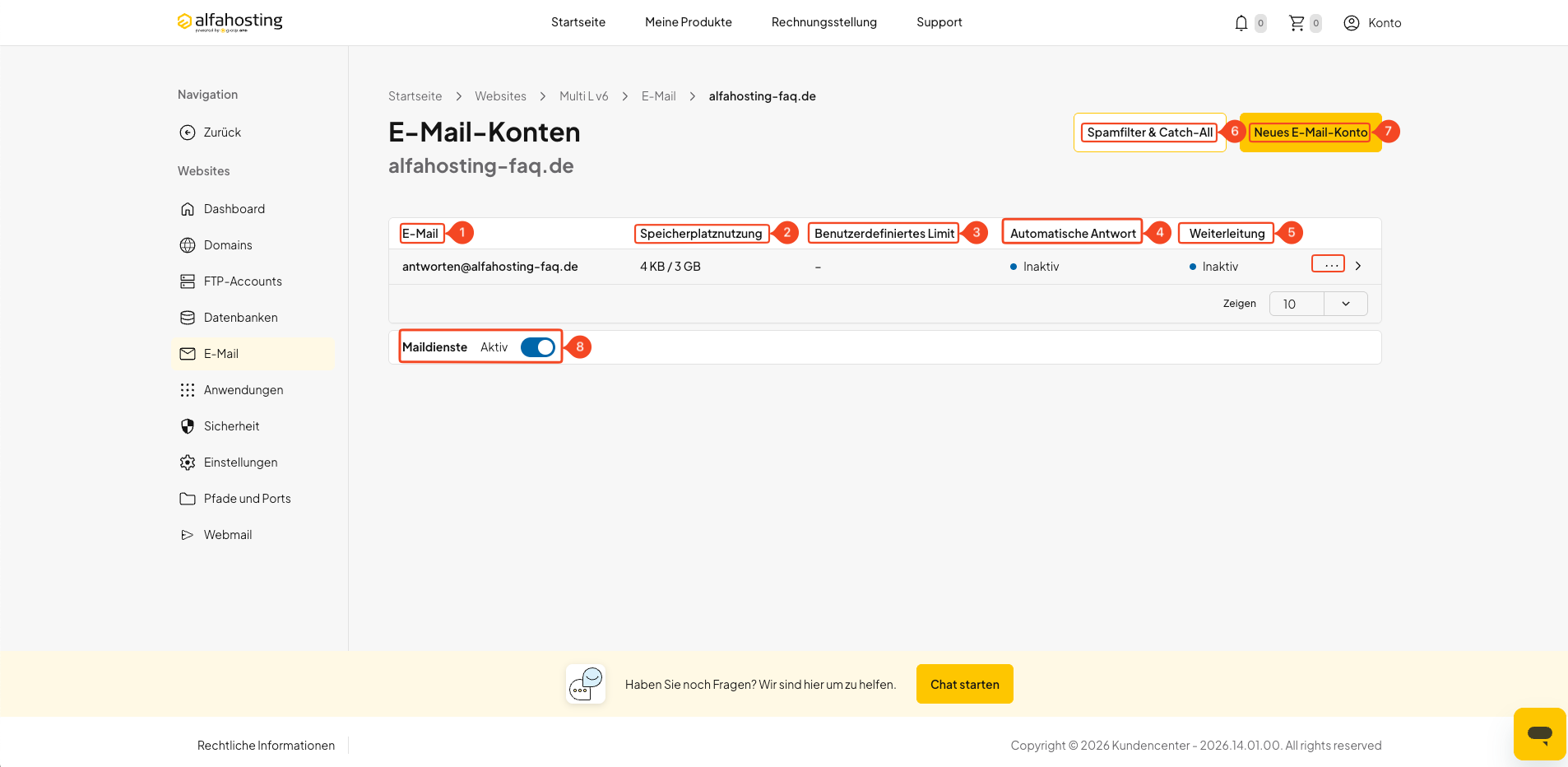This screenshot has width=1568, height=767.
Task: Click the Webmail send icon
Action: (x=188, y=535)
